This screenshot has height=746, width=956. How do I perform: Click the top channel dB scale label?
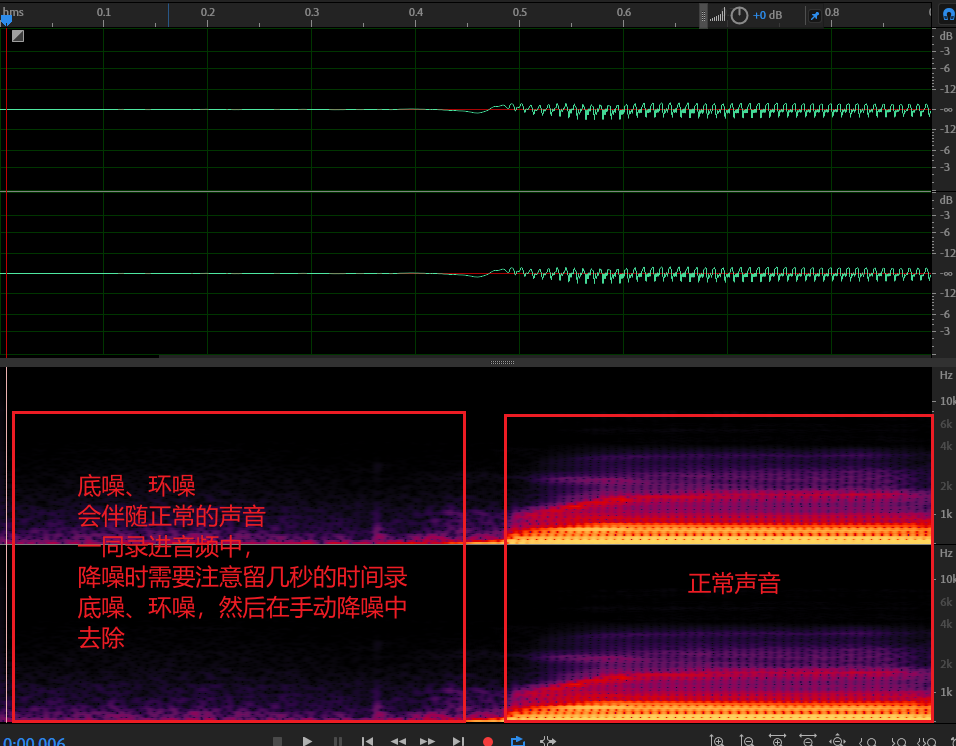[946, 36]
